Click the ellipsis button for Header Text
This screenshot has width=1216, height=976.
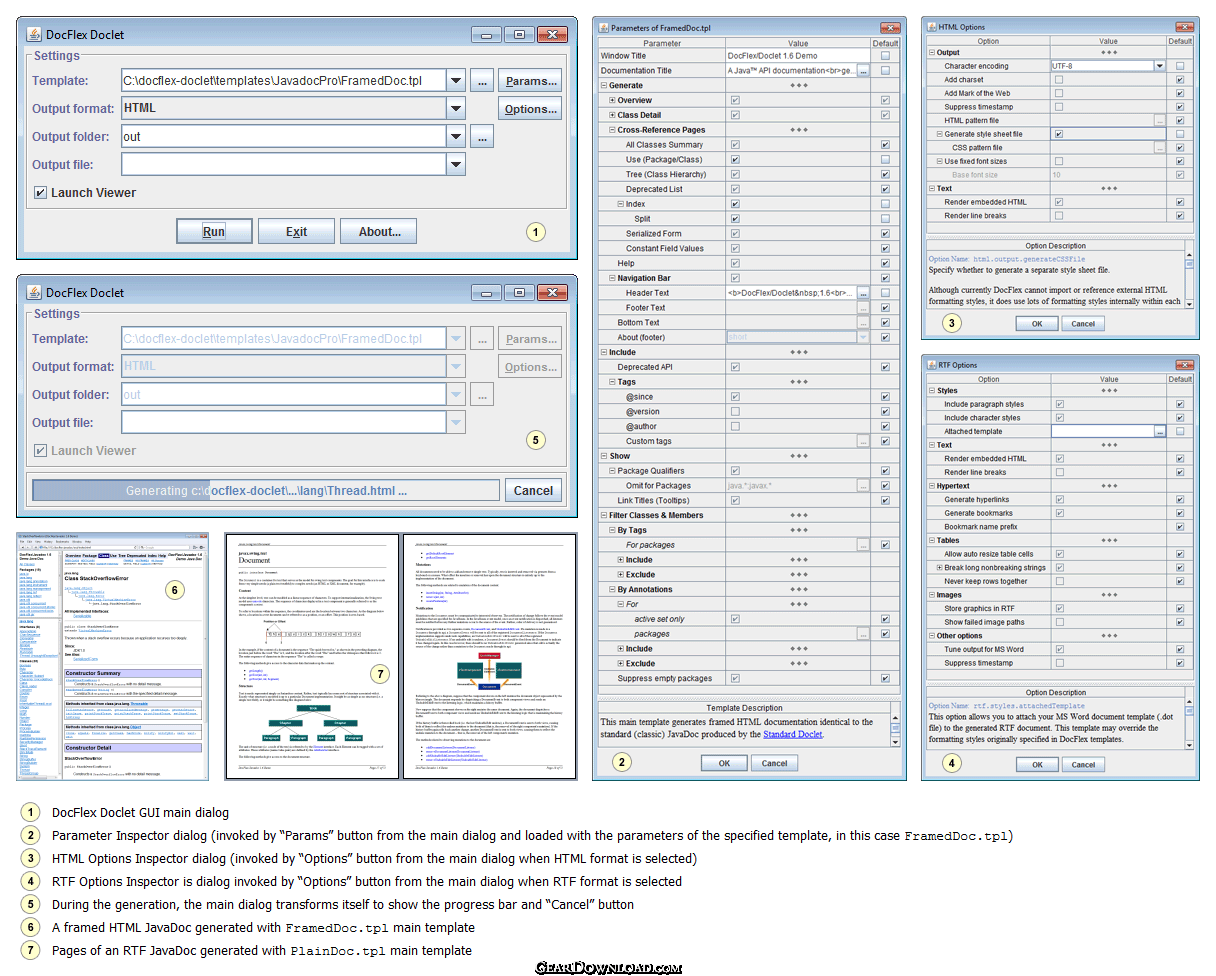[864, 293]
